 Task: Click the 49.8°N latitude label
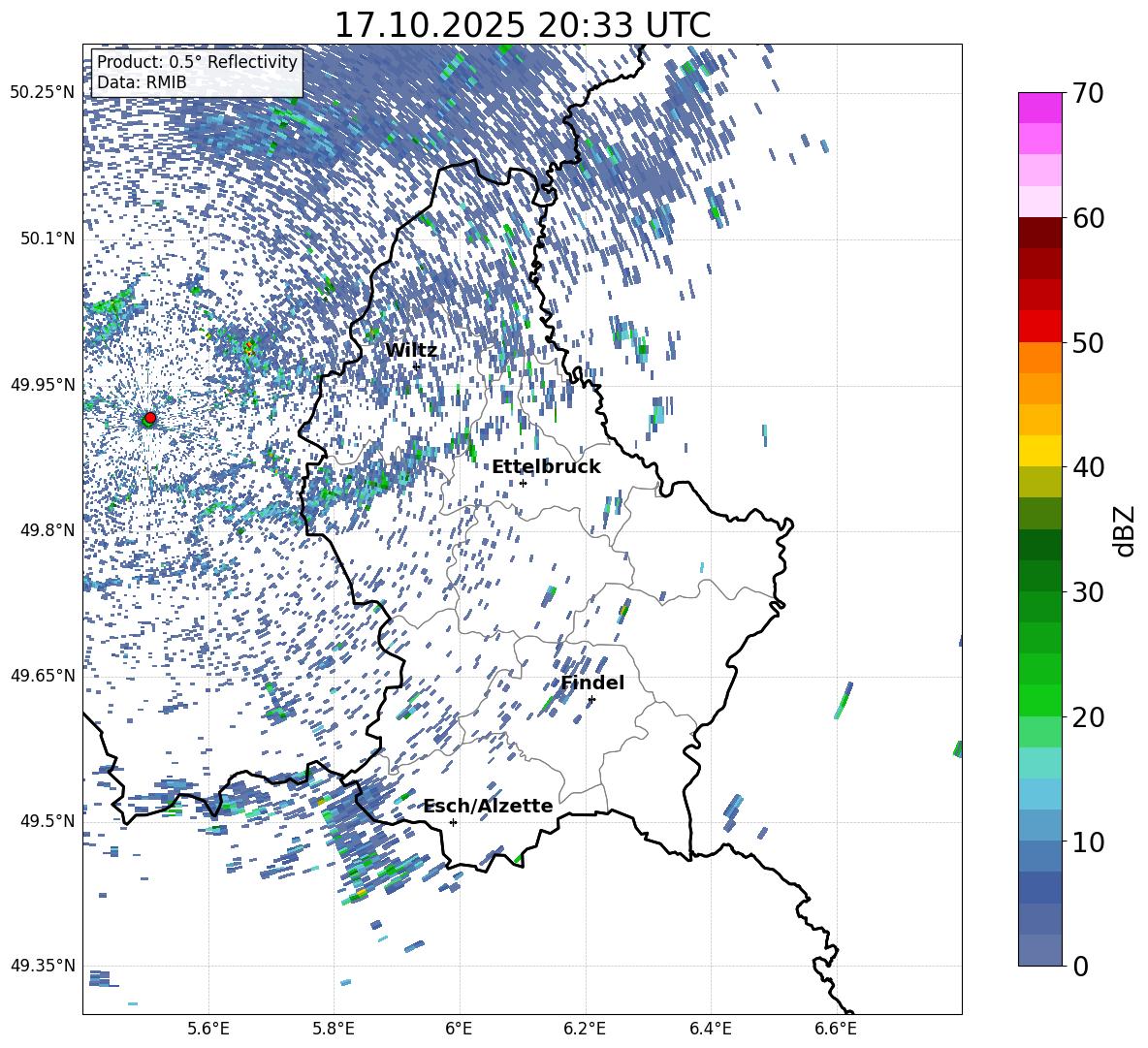tap(47, 530)
